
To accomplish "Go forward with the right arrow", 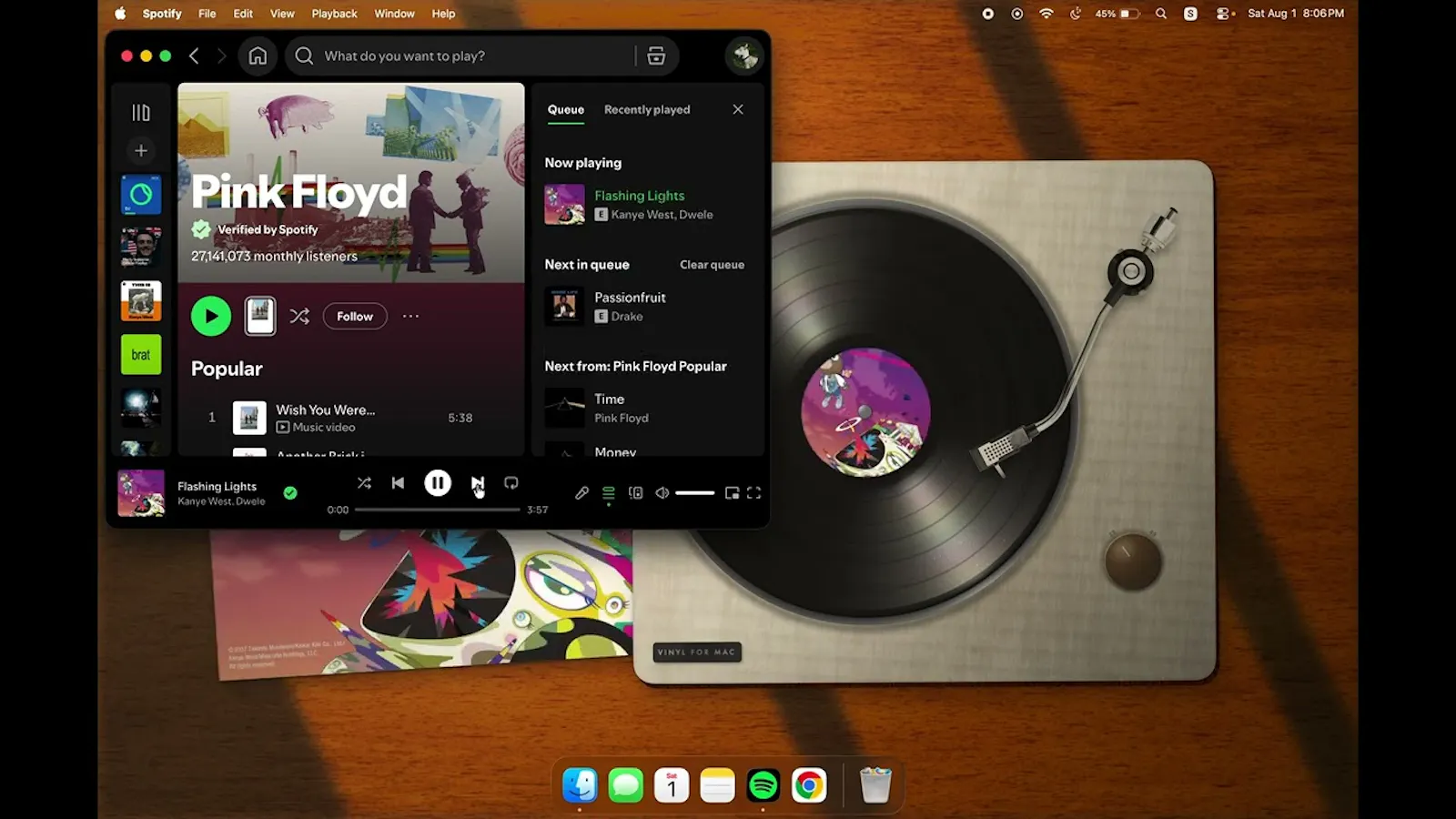I will tap(221, 56).
